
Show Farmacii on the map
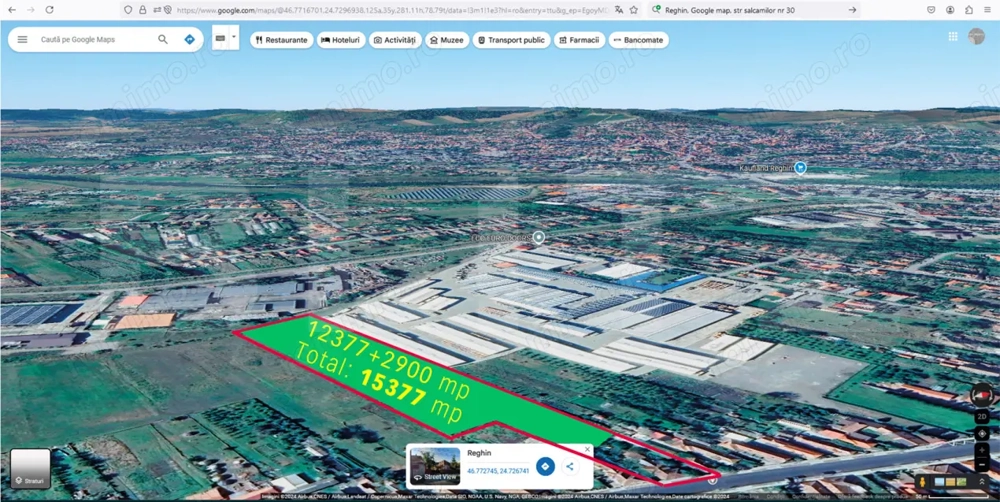(579, 40)
